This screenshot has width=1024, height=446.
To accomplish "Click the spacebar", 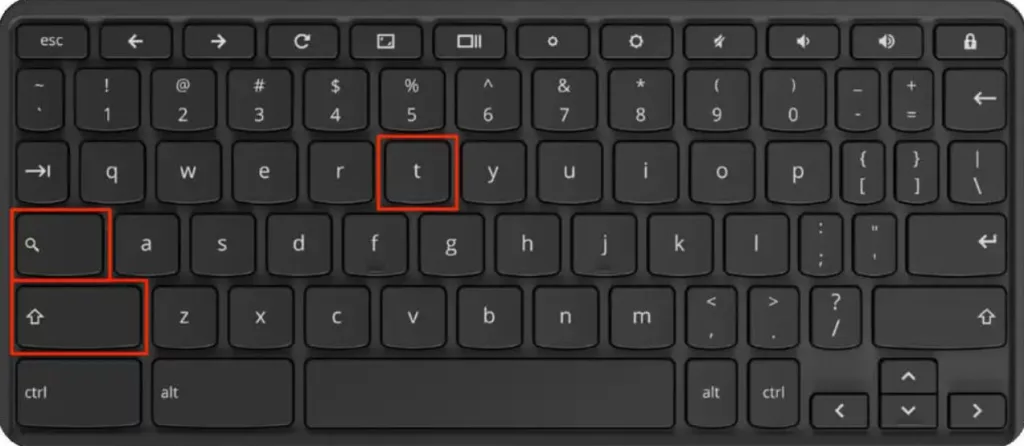I will coord(490,393).
